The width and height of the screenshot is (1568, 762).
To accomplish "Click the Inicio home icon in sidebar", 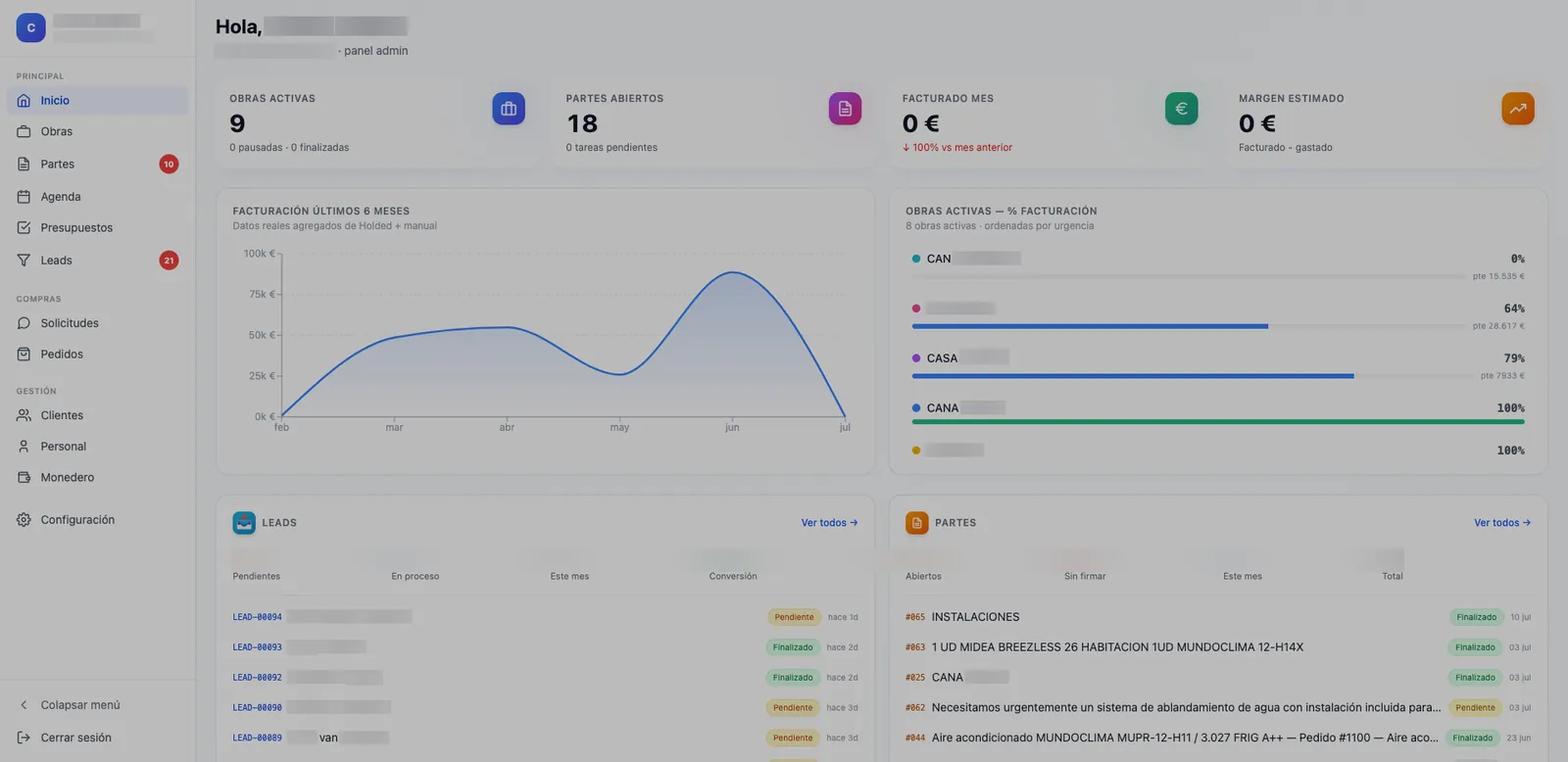I will pos(24,101).
